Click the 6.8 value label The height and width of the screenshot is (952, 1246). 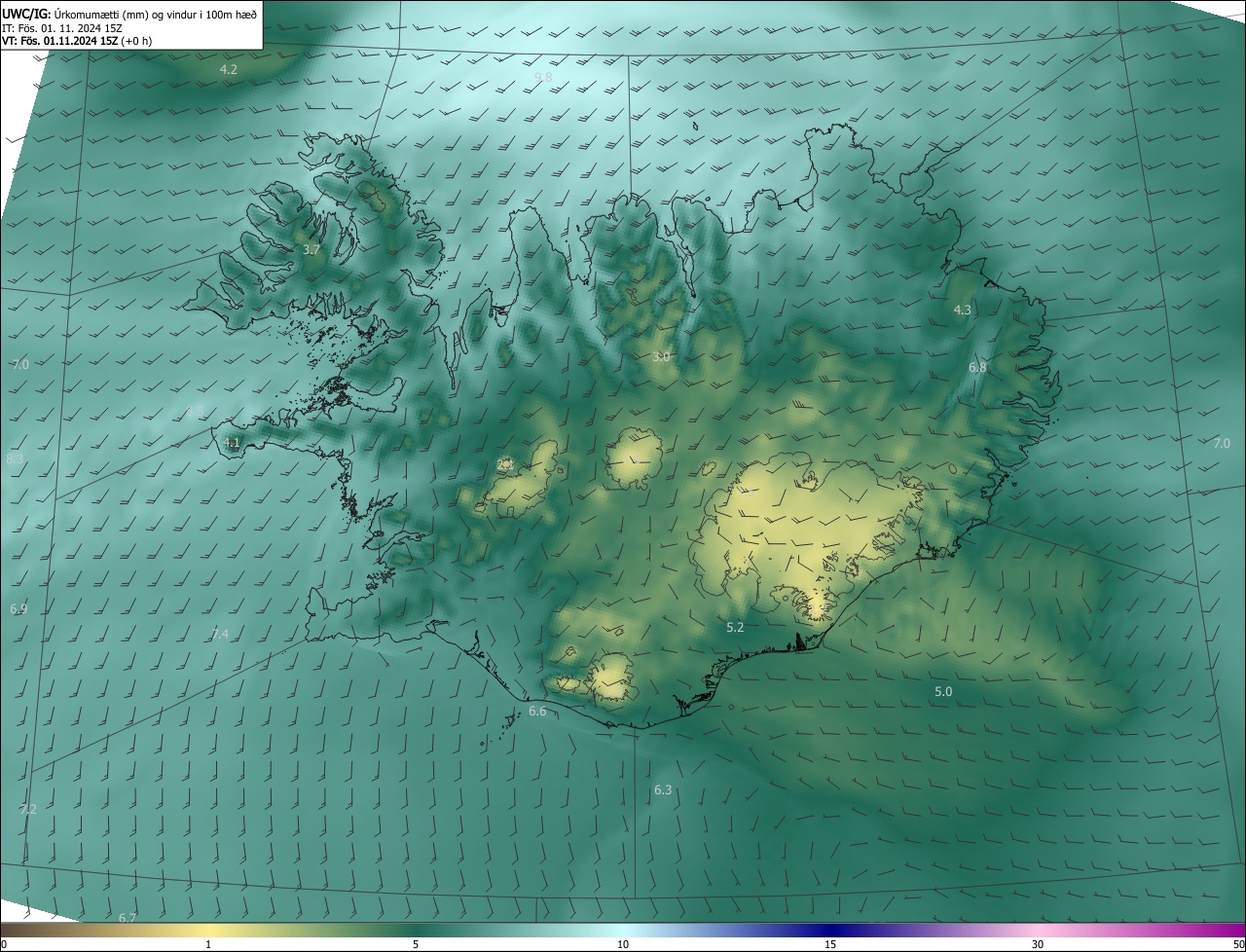point(977,368)
